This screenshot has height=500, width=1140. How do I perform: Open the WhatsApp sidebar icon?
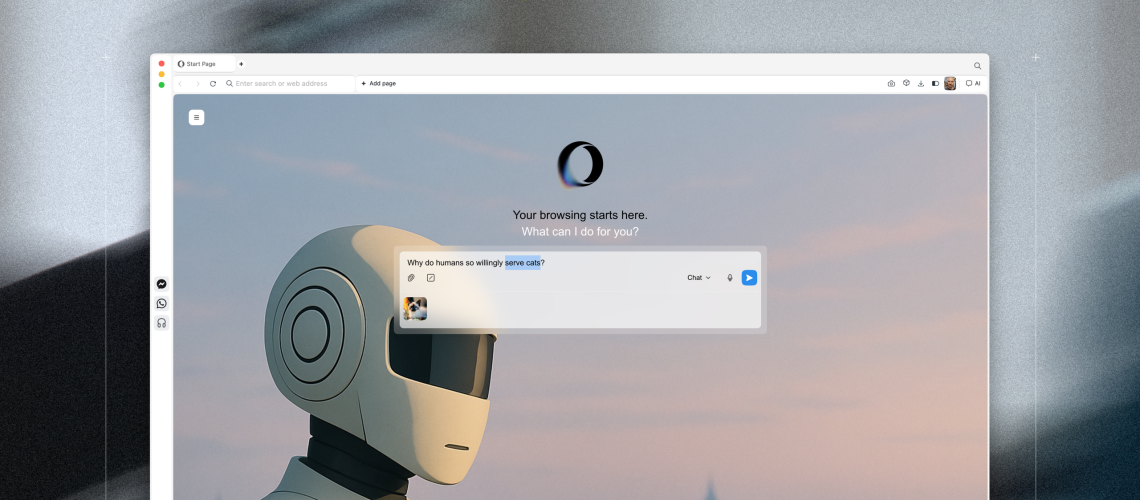coord(161,304)
